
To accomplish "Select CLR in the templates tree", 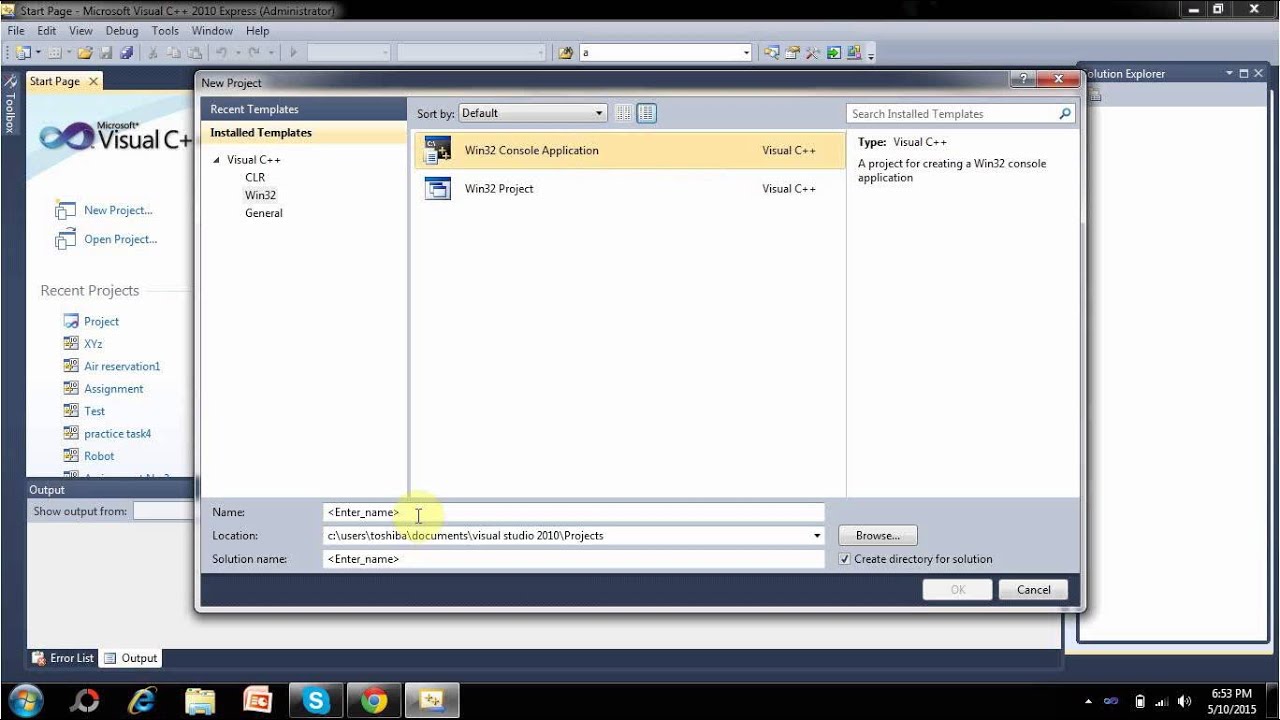I will (255, 177).
